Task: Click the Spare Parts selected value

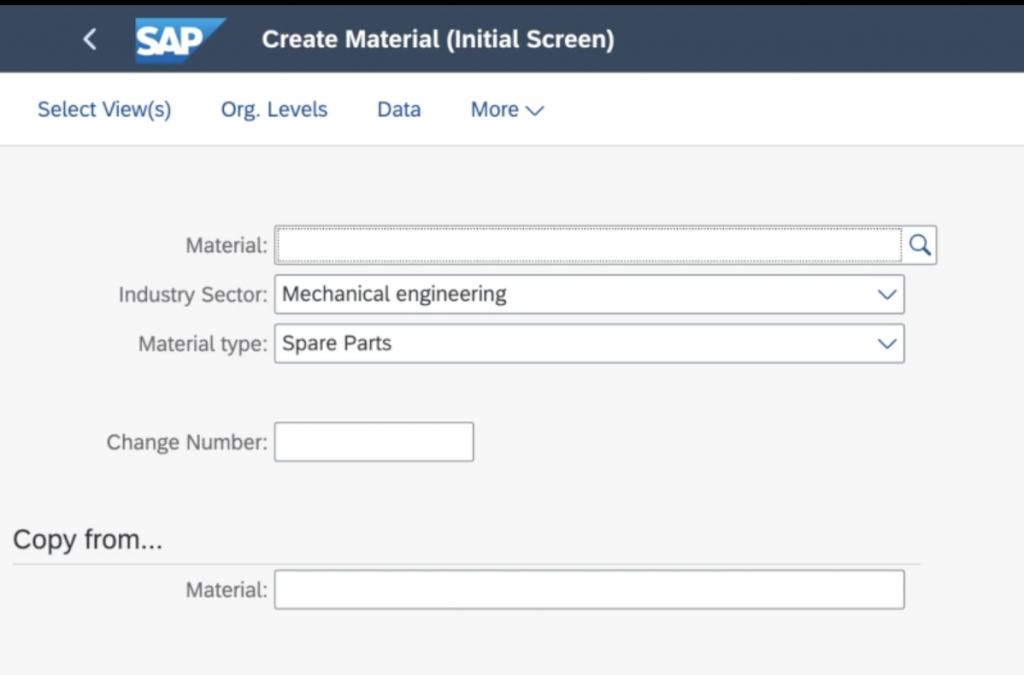Action: pos(337,344)
